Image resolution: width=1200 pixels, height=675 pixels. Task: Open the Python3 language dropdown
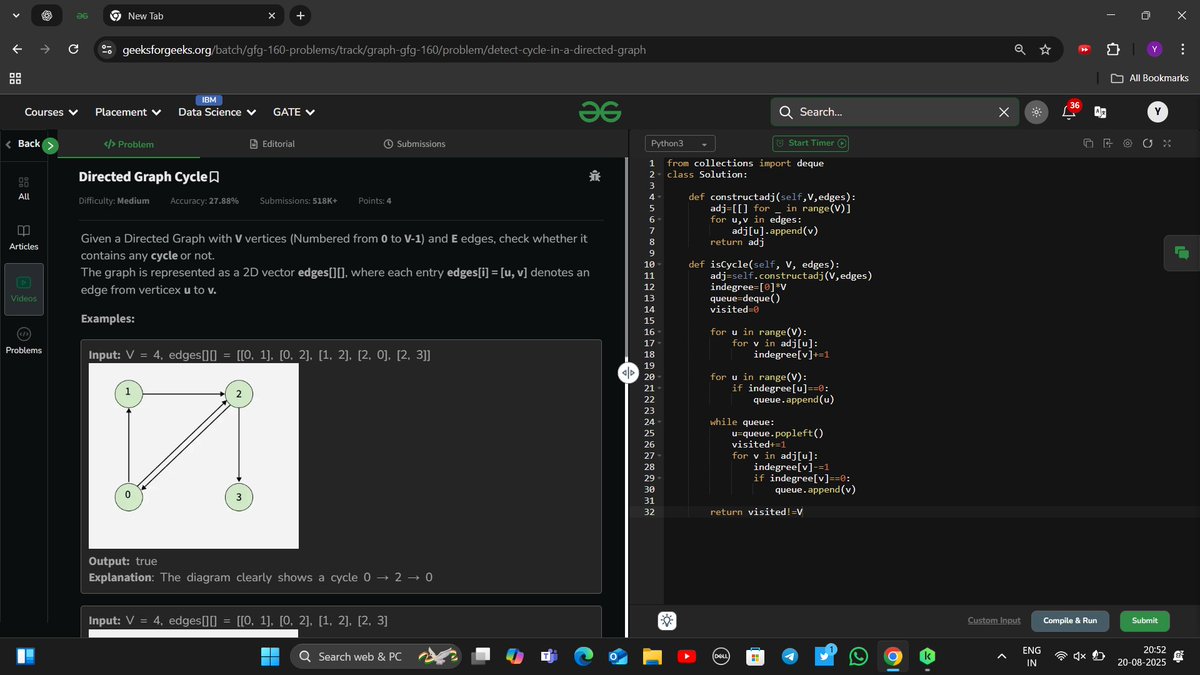(x=678, y=144)
